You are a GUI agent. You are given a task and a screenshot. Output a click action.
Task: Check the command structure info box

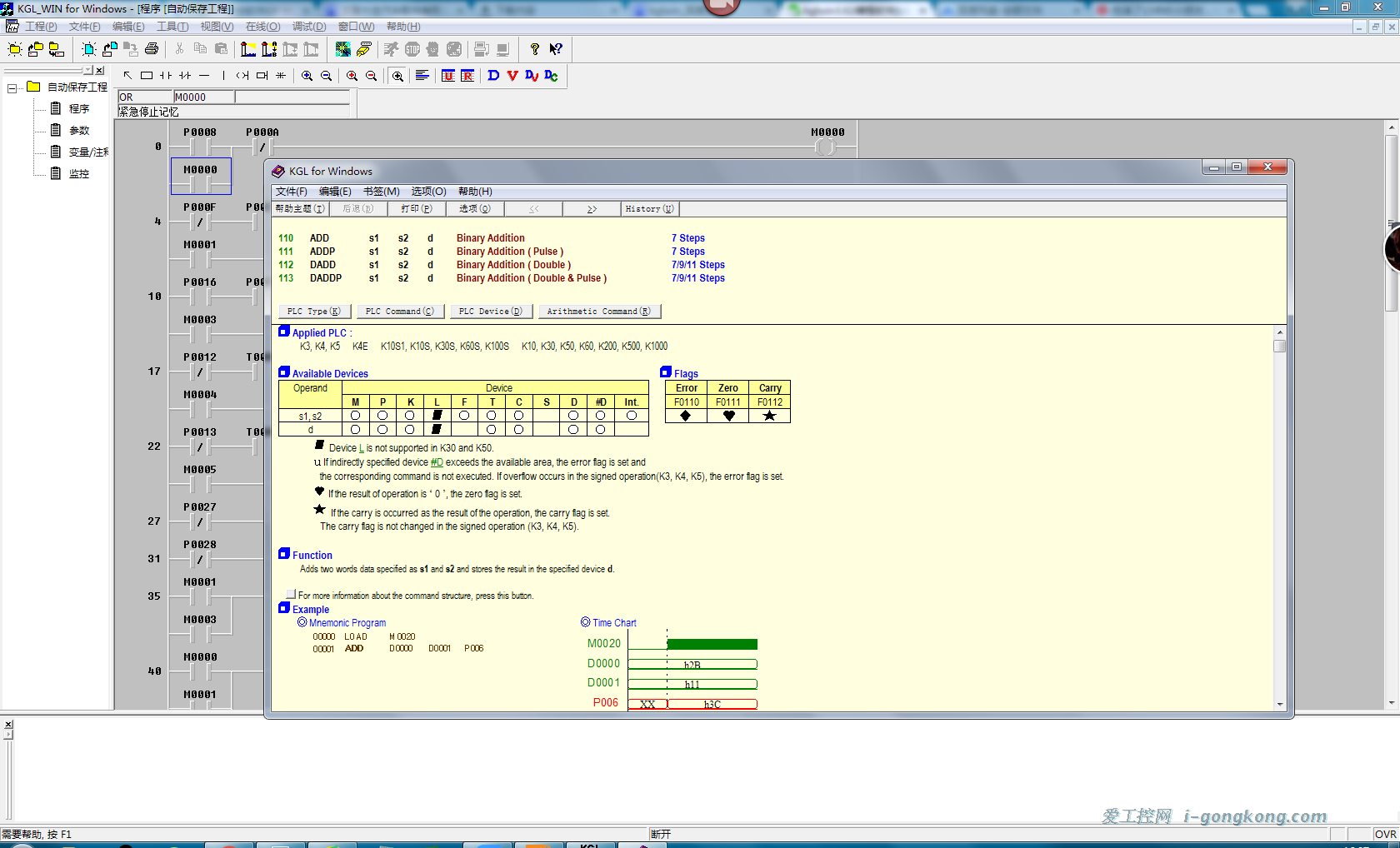pyautogui.click(x=291, y=594)
